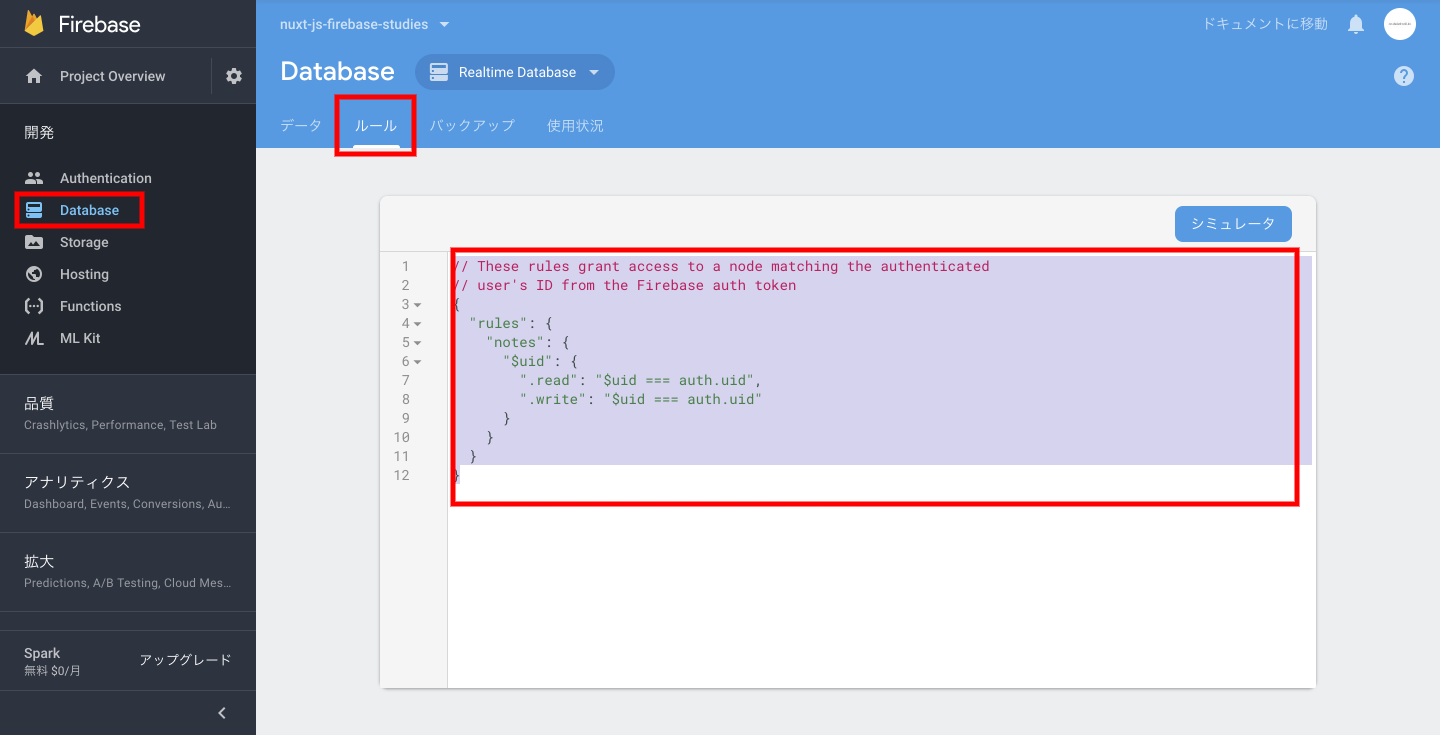Click the ドキュメントに移動 link

click(1265, 24)
